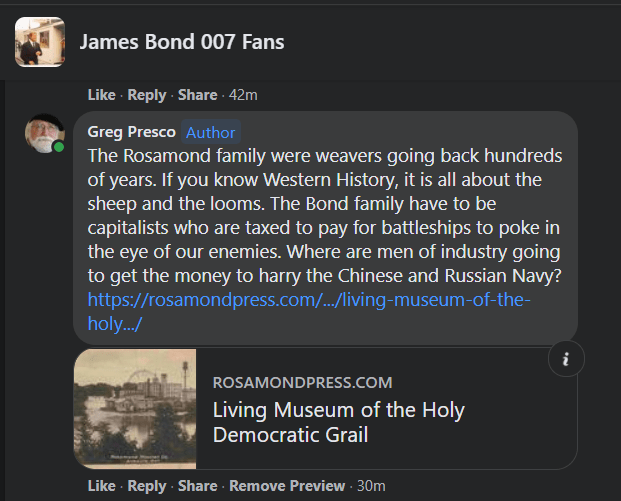Open the Living Museum of the Holy Democratic Grail title

tap(339, 422)
